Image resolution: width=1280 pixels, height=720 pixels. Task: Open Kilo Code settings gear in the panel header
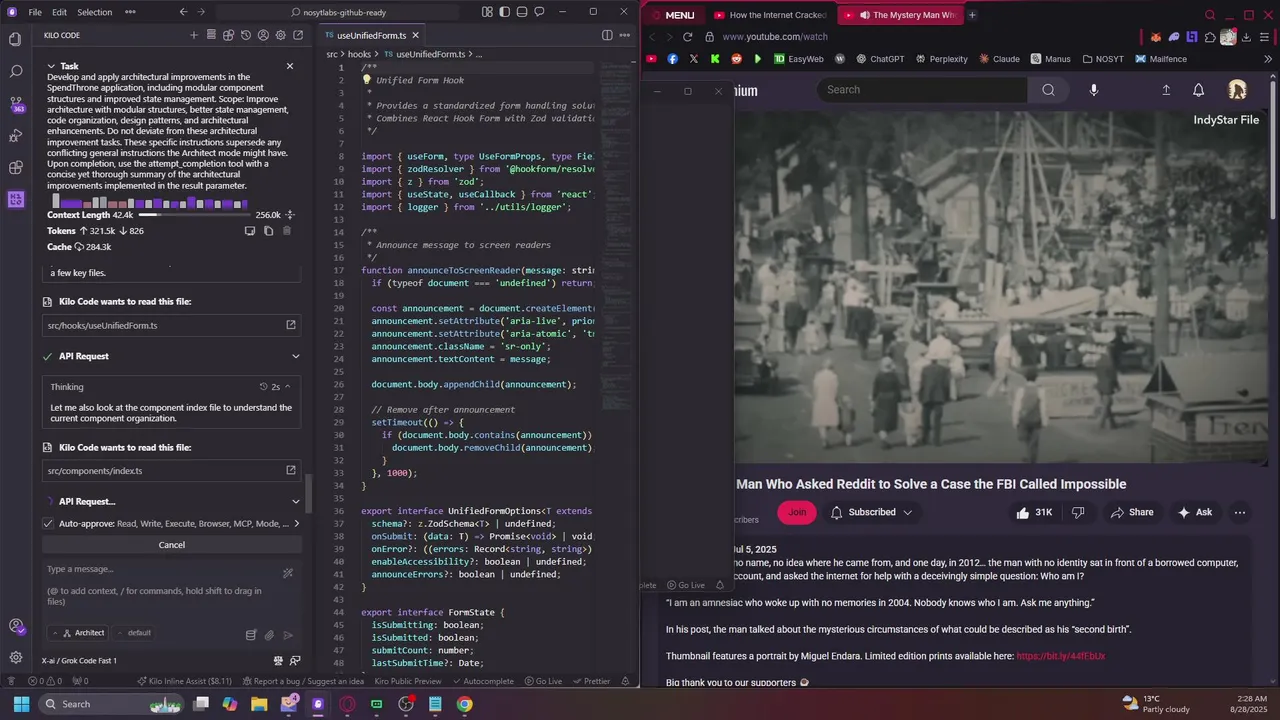click(x=281, y=35)
